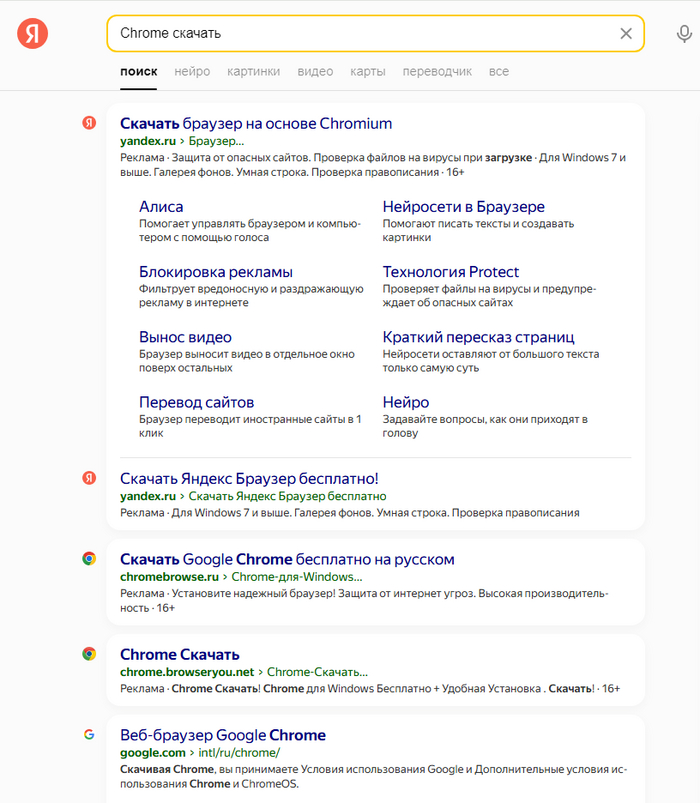Clear the search field with X icon
This screenshot has width=700, height=803.
[626, 34]
